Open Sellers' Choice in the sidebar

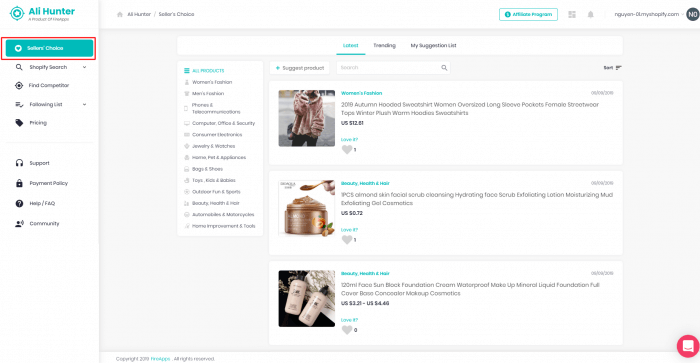tap(49, 48)
